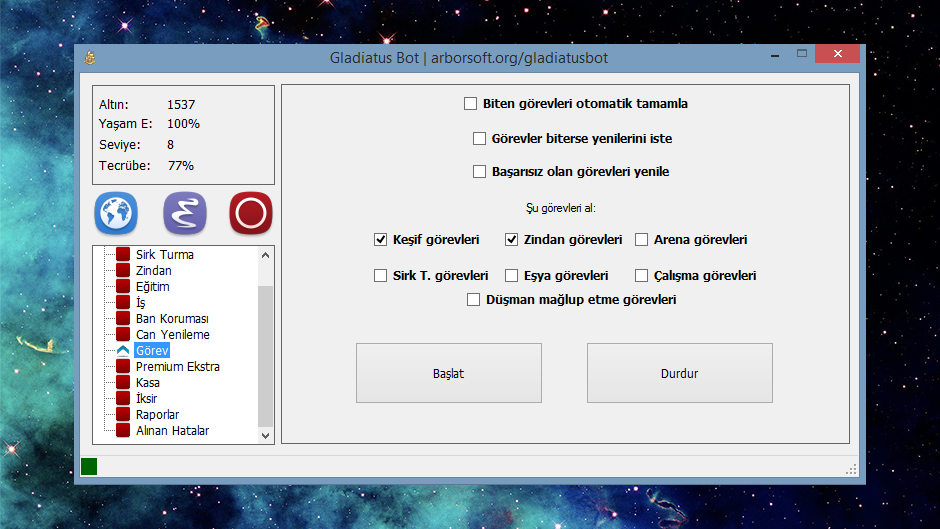Viewport: 940px width, 529px height.
Task: Click the green status indicator square
Action: [x=89, y=466]
